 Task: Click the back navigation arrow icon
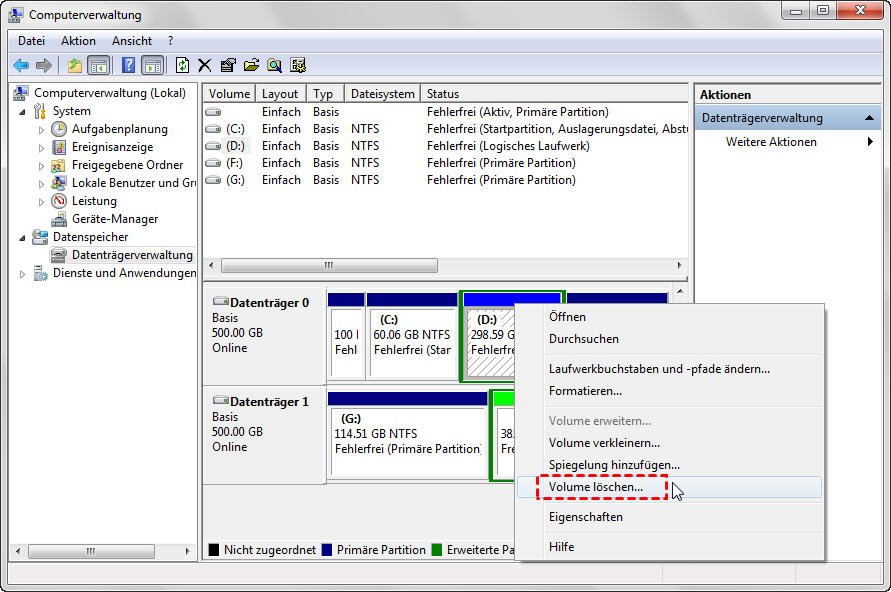[21, 64]
